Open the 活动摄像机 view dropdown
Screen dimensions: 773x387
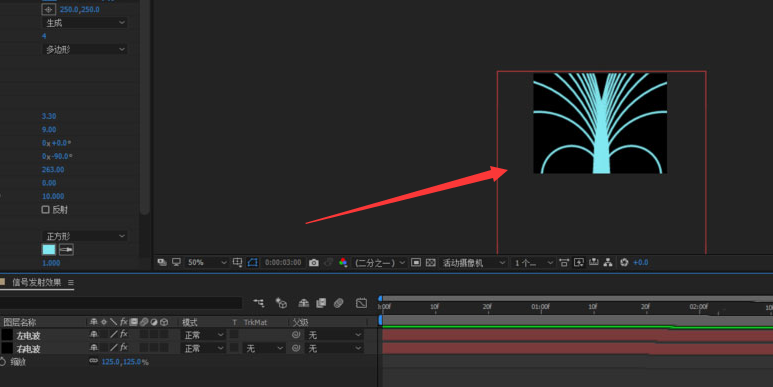coord(473,263)
